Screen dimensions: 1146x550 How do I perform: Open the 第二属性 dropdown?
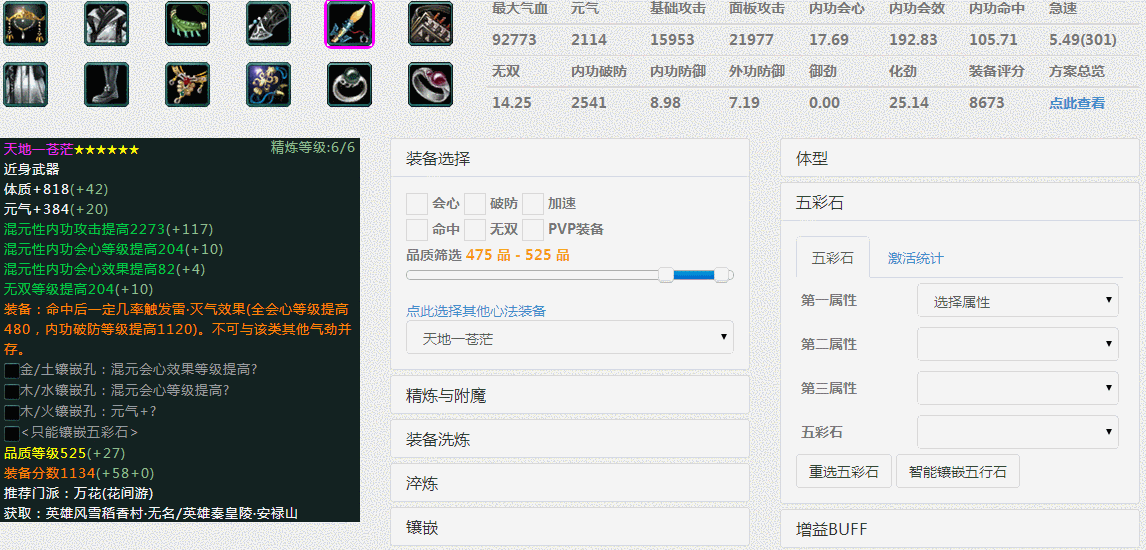(x=1017, y=344)
